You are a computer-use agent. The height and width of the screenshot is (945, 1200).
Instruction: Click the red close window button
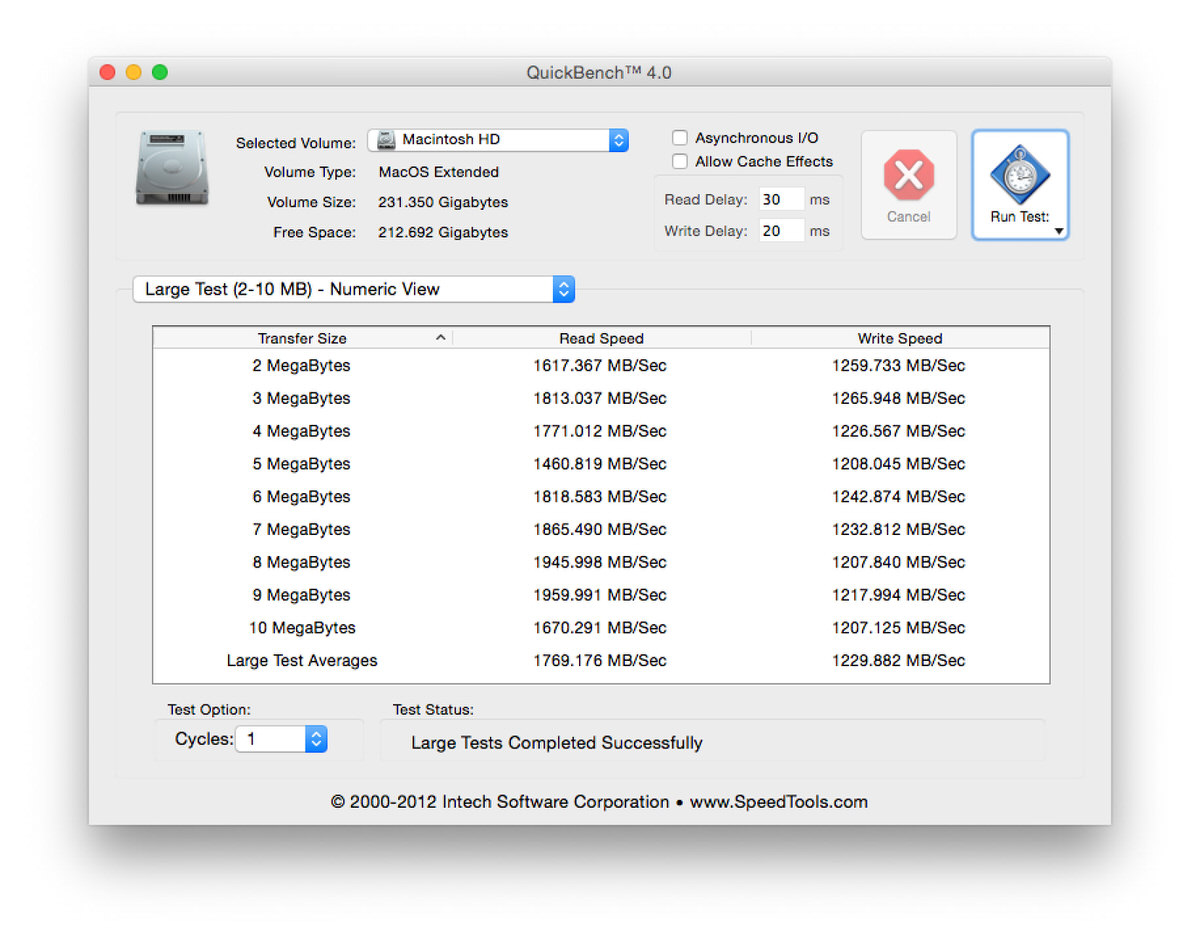tap(108, 72)
